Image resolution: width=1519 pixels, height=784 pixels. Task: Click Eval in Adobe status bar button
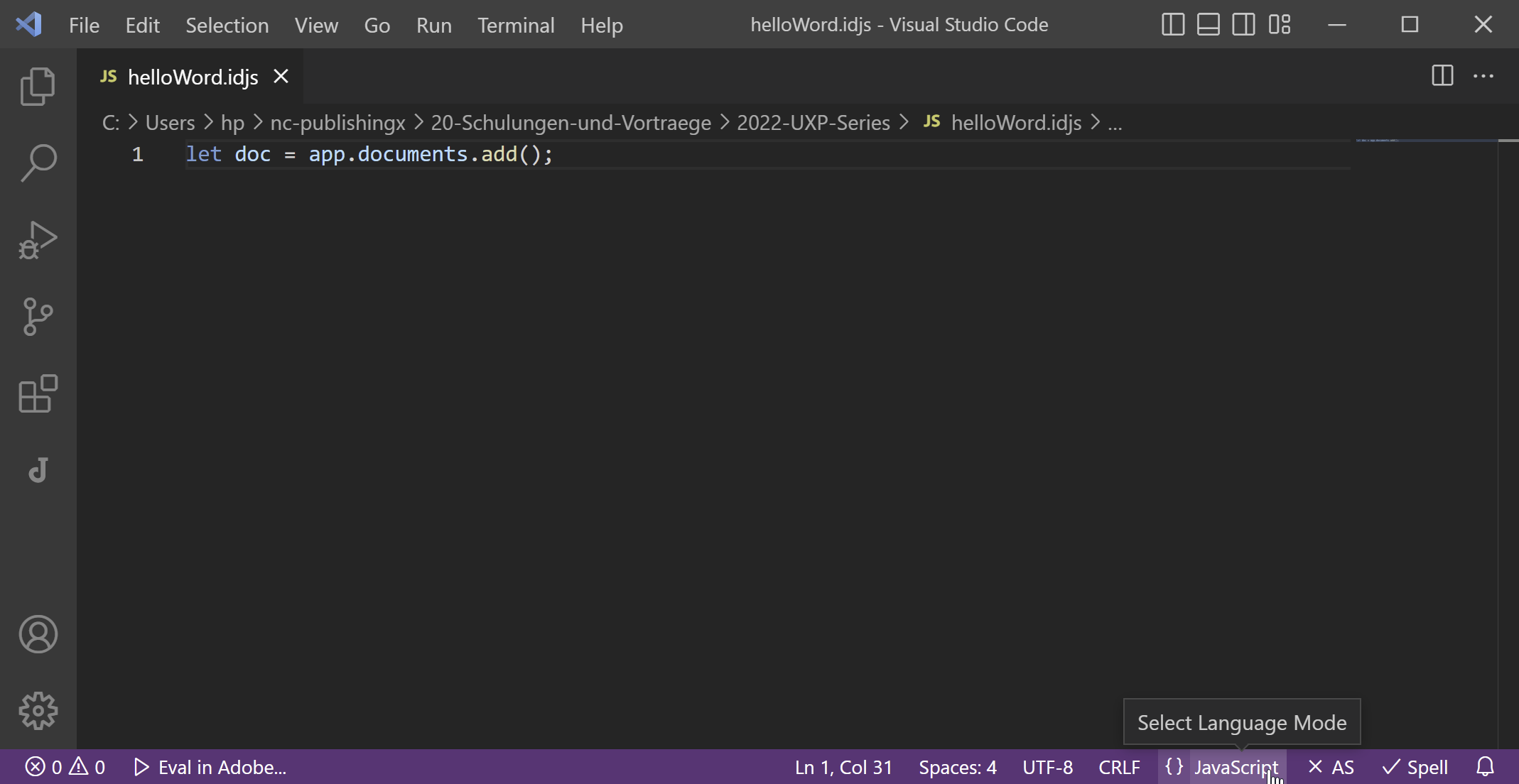pos(210,767)
